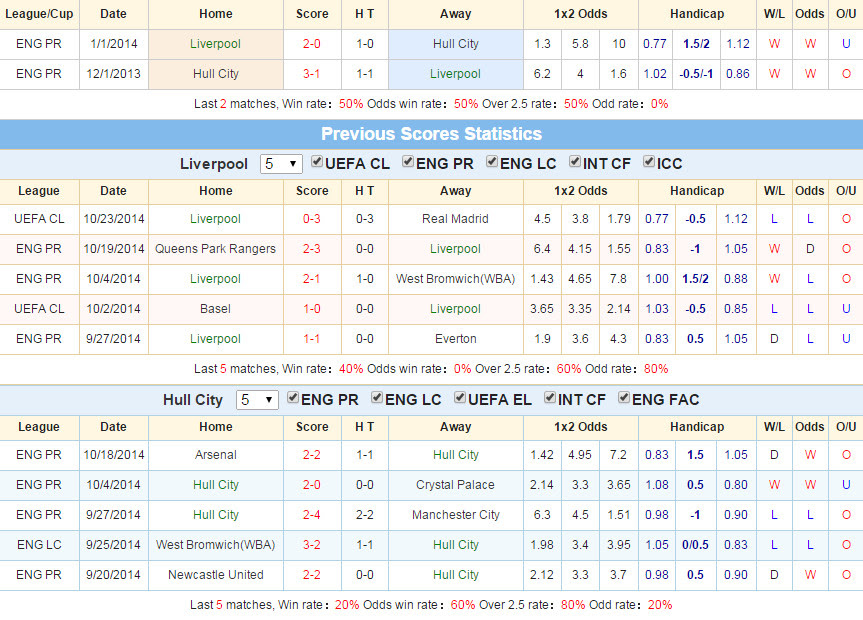Click the 20% win rate in Hull City summary
This screenshot has width=863, height=620.
tap(347, 605)
